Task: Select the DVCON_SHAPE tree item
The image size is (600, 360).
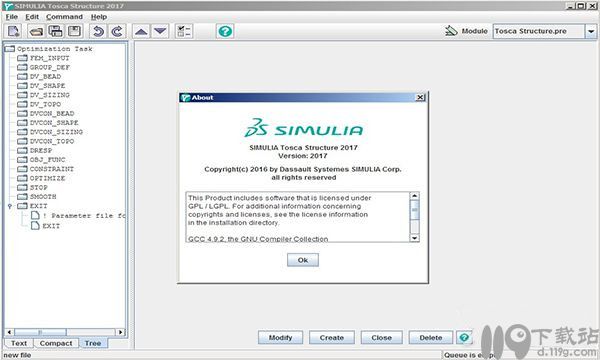Action: 54,122
